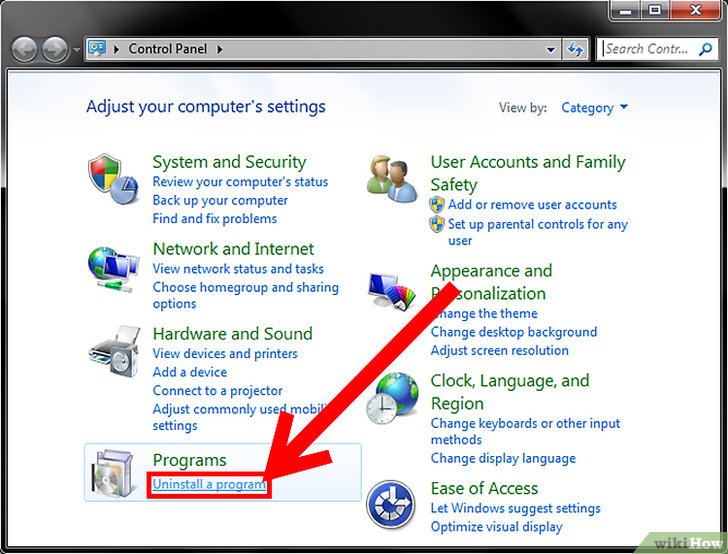Open Hardware and Sound heading
The image size is (728, 554).
233,334
